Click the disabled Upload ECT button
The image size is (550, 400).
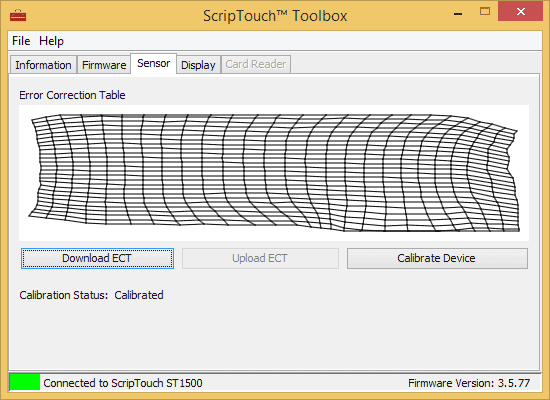[260, 258]
